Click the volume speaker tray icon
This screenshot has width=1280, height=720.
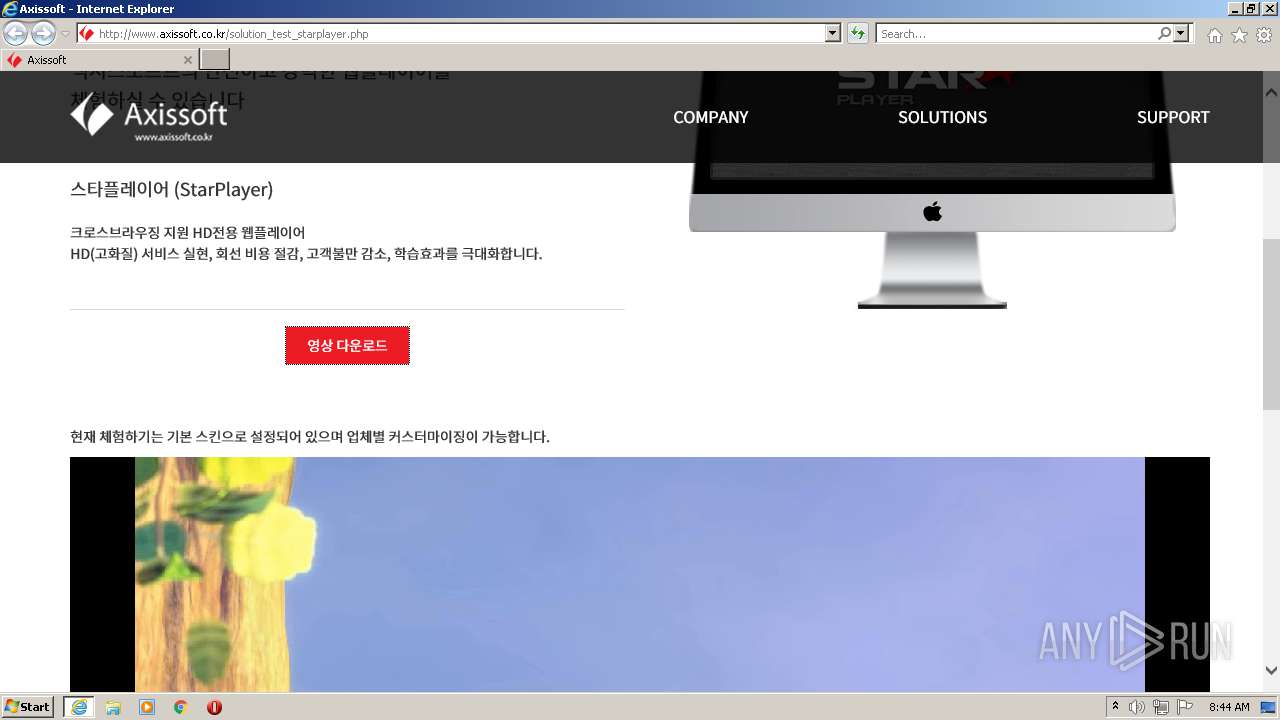click(1137, 707)
